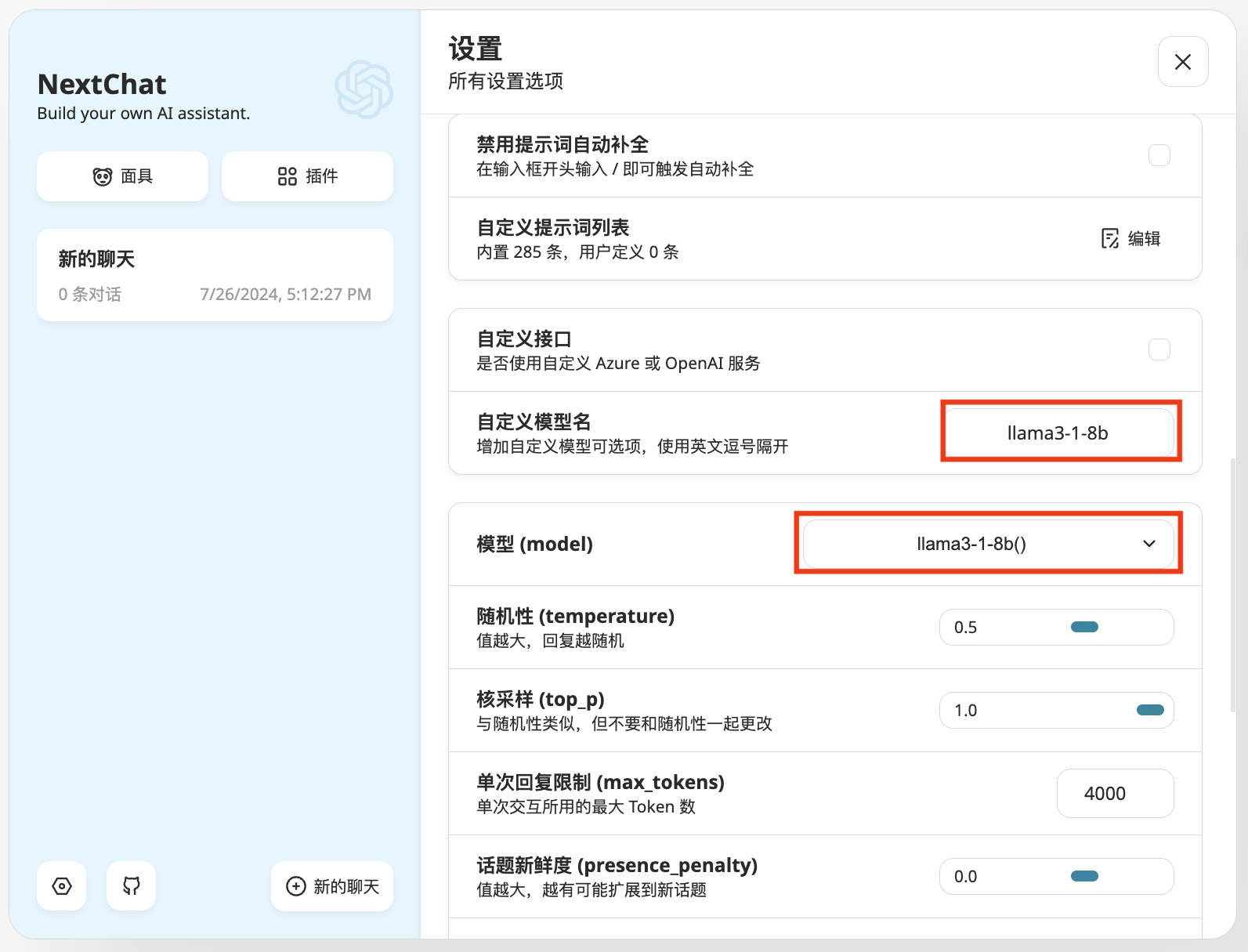1248x952 pixels.
Task: Click the settings panel scrollbar
Action: pos(1232,584)
